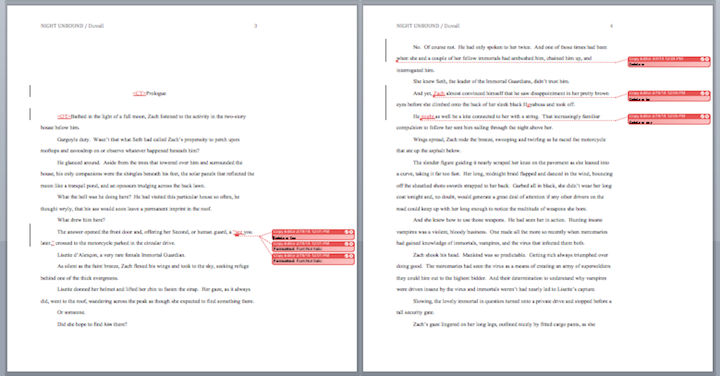Click the red inserted word 'might' on page 4
Screen dimensions: 720x376
(x=427, y=117)
